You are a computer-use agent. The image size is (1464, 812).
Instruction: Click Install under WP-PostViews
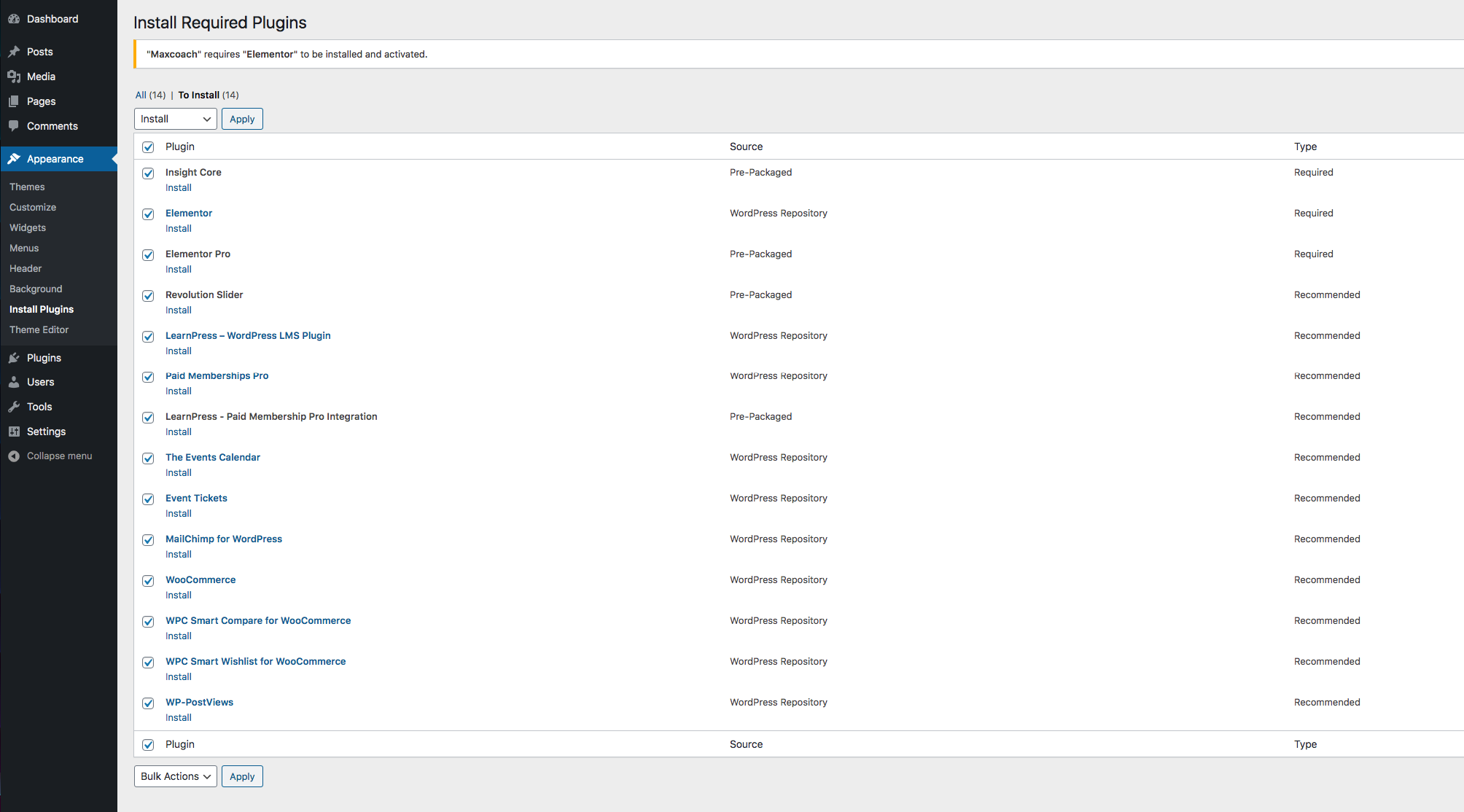pos(179,717)
